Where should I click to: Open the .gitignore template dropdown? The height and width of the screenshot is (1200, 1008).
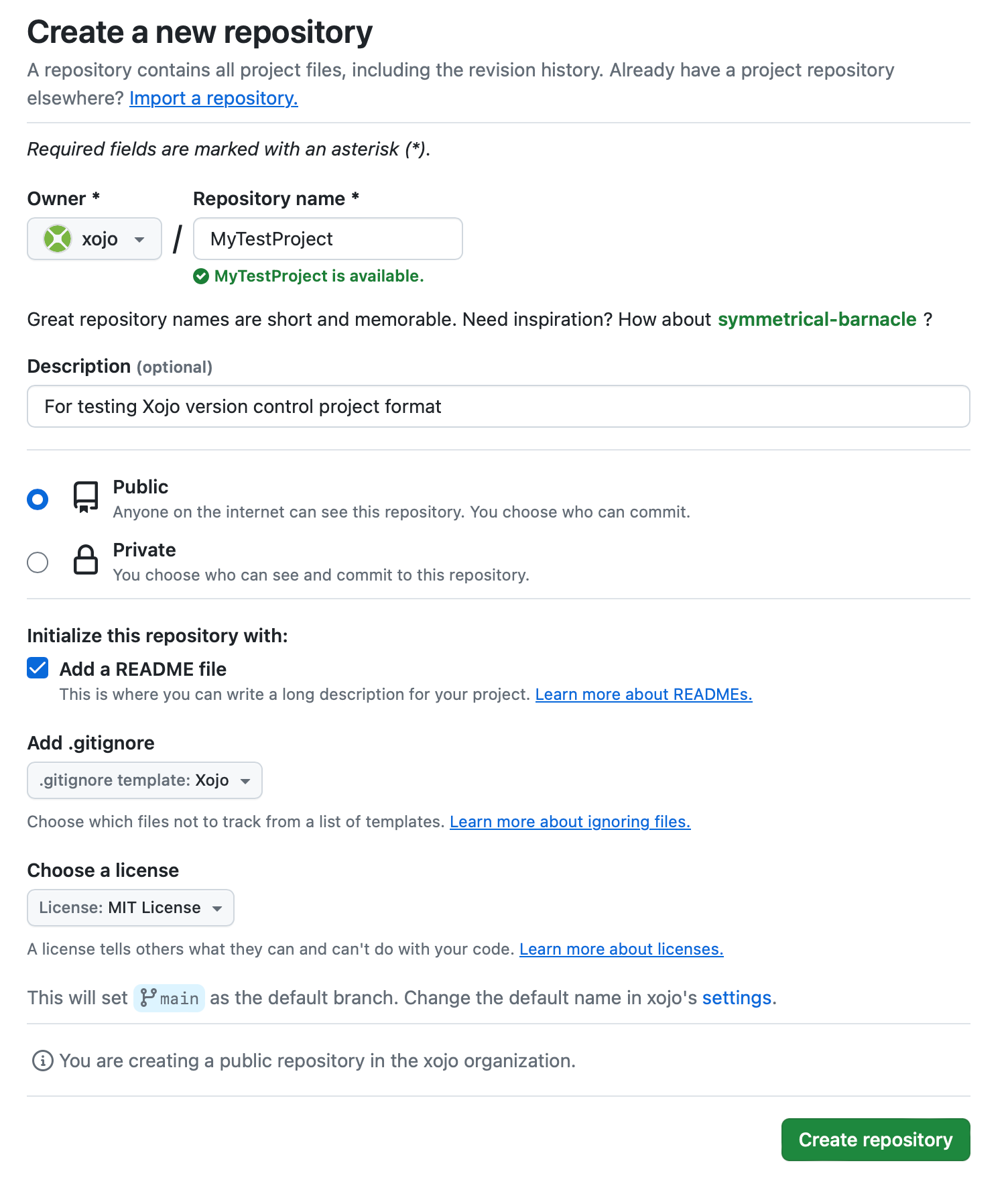(144, 780)
